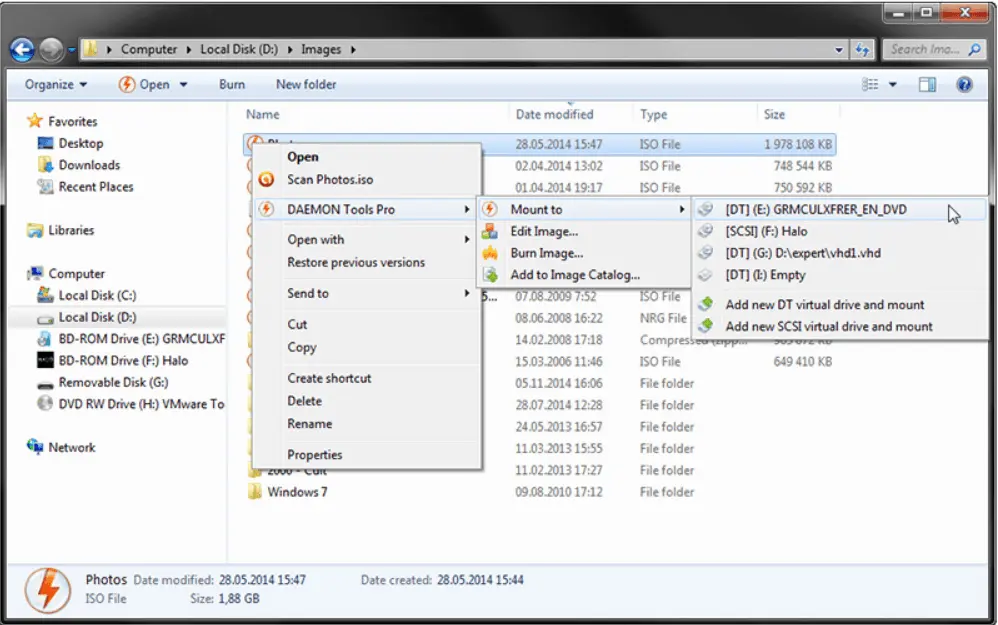Viewport: 998px width, 625px height.
Task: Open the Windows 7 folder
Action: click(297, 492)
